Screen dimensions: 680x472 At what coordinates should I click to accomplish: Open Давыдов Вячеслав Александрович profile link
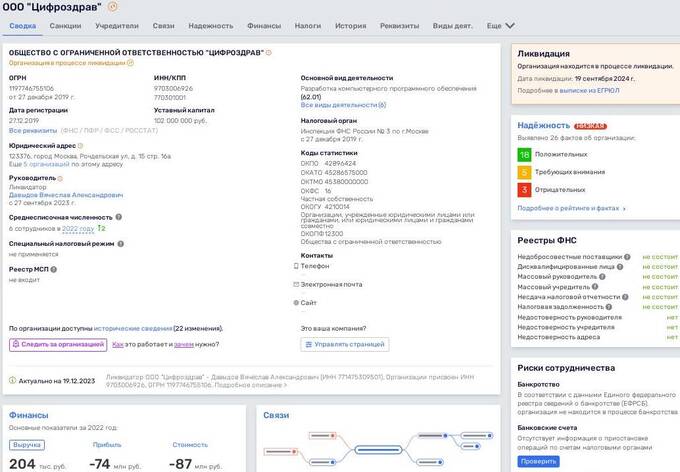coord(66,195)
